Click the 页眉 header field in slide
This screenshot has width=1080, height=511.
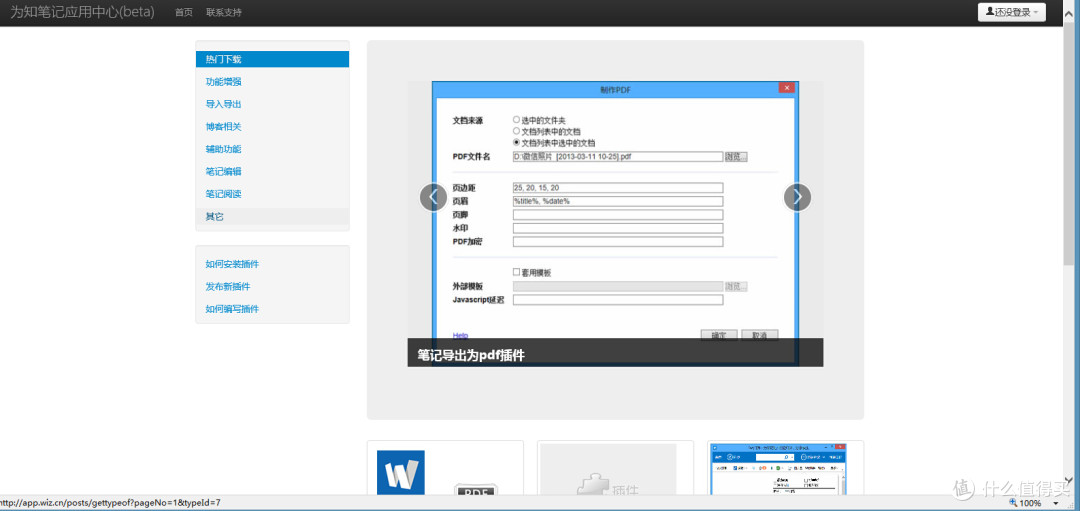[x=618, y=201]
